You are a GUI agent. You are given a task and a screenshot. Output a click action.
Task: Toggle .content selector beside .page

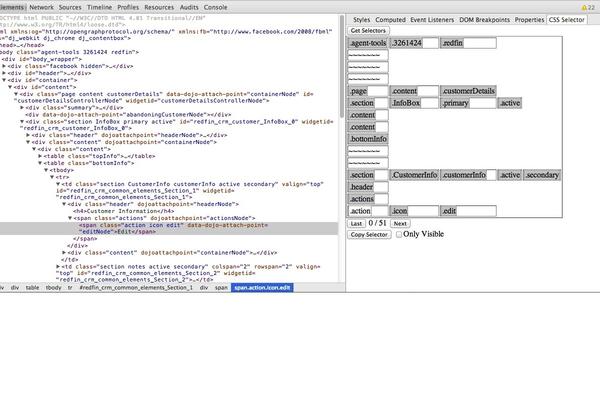pyautogui.click(x=404, y=91)
